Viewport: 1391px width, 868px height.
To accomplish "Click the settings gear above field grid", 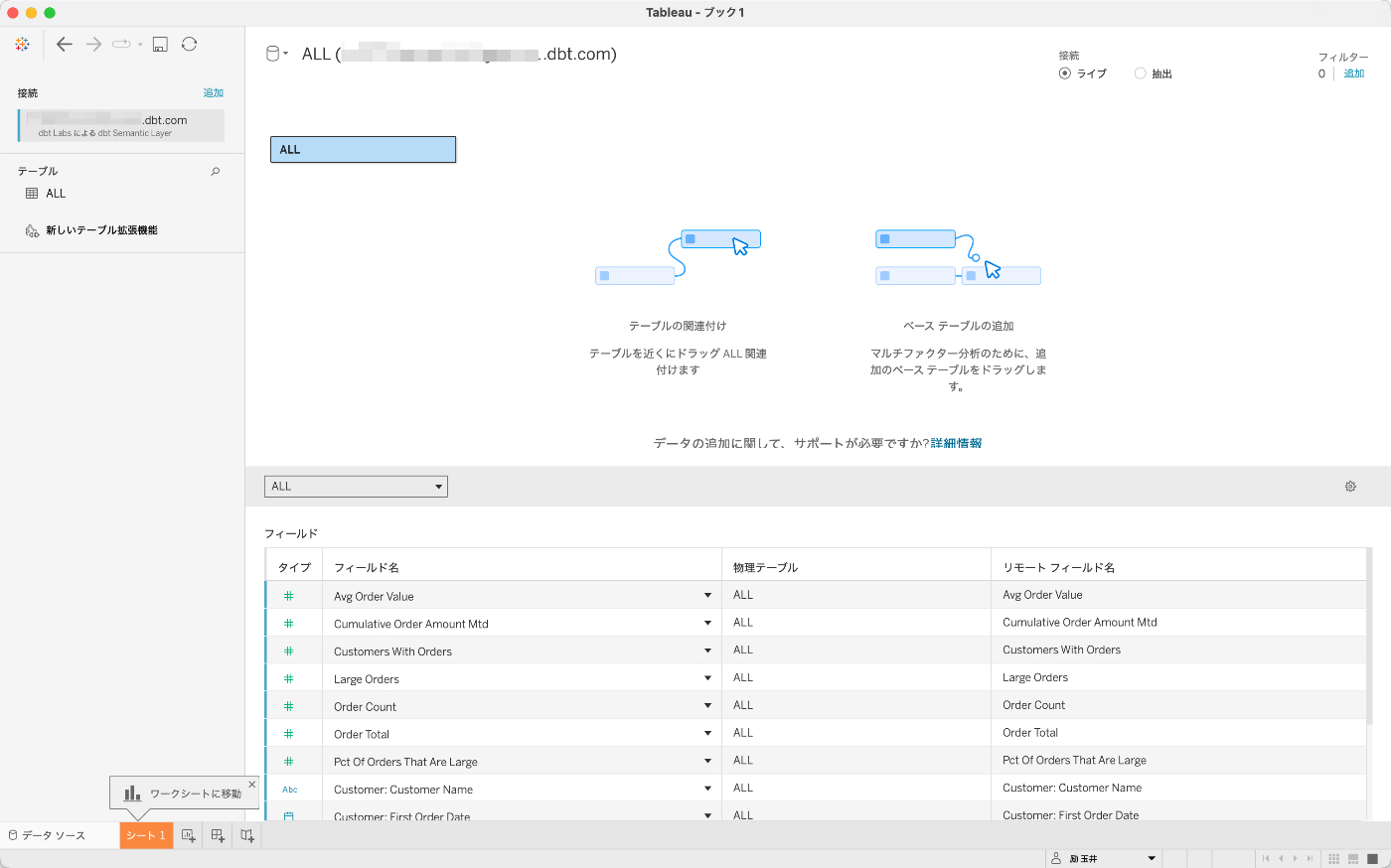I will pyautogui.click(x=1350, y=487).
